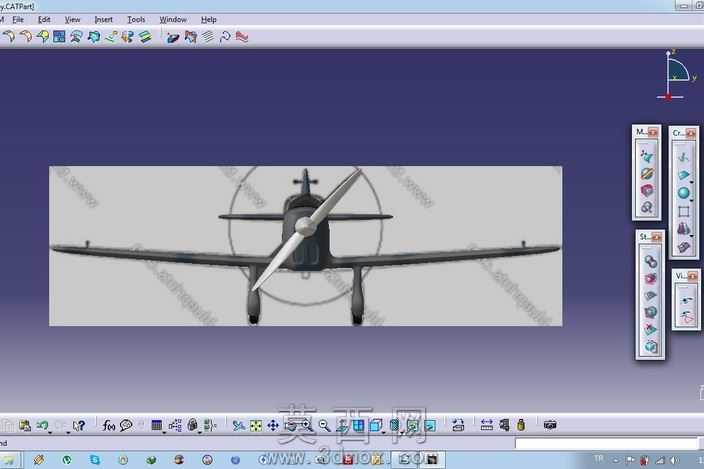
Task: Click the ringed planet icon in M toolbar
Action: 647,173
